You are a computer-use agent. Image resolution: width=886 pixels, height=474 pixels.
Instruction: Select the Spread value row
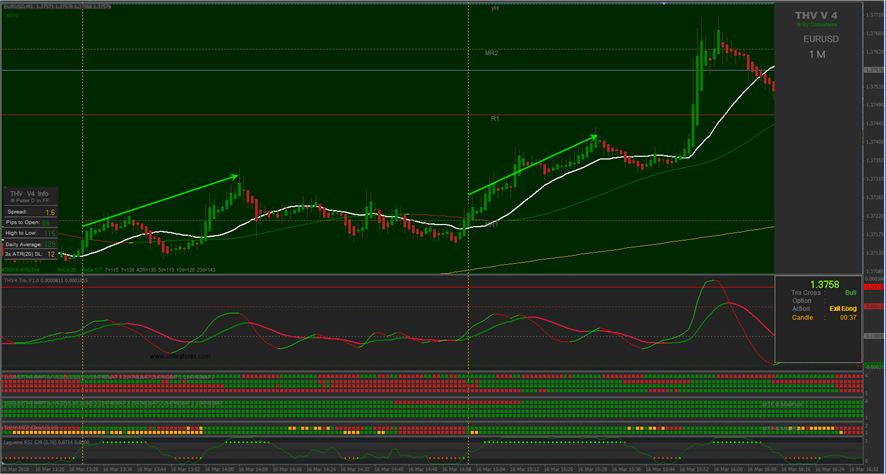click(x=30, y=212)
